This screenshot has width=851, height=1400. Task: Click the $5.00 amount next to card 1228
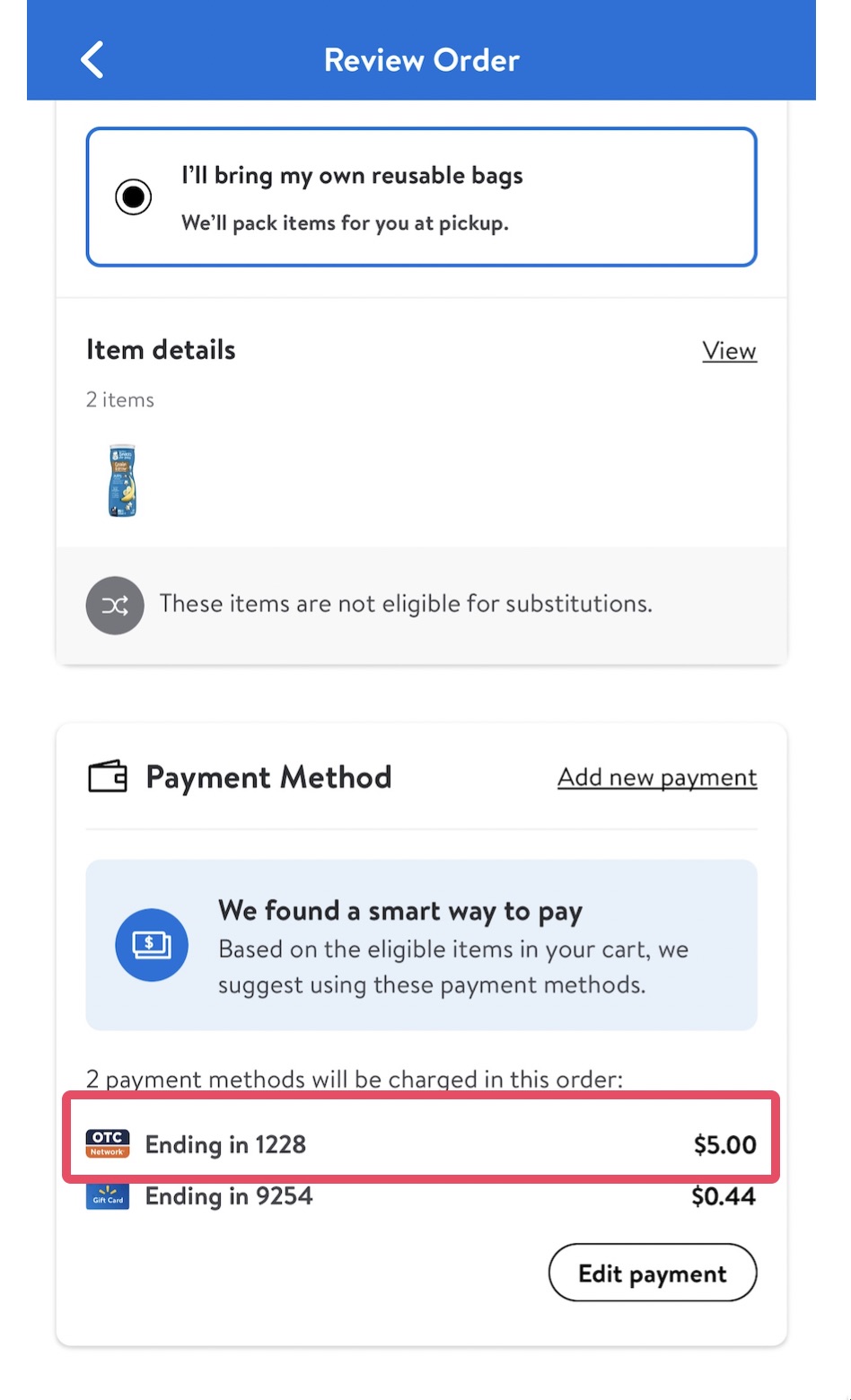pos(725,1144)
